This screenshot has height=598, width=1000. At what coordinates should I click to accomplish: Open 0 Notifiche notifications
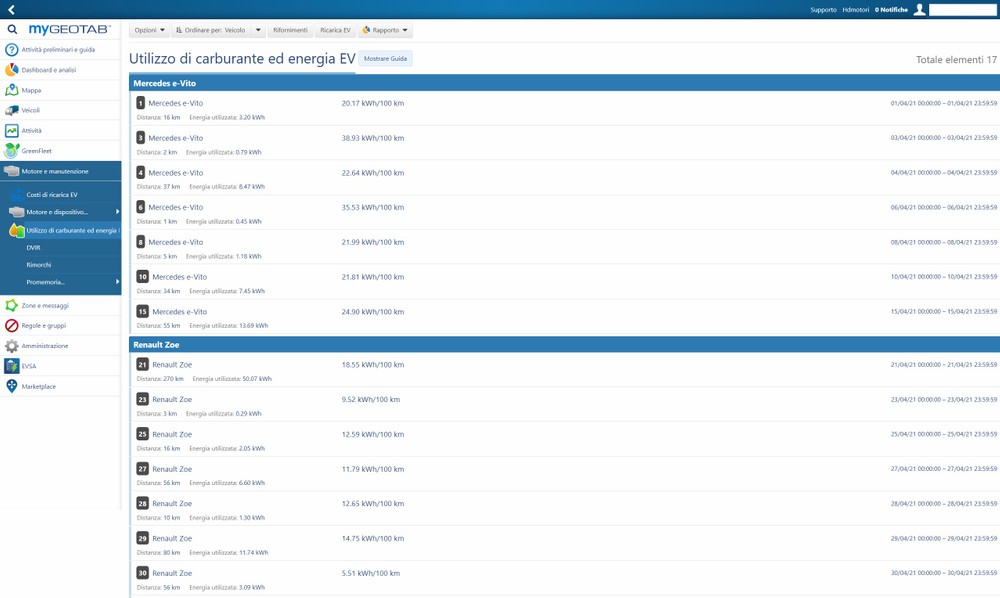[891, 10]
